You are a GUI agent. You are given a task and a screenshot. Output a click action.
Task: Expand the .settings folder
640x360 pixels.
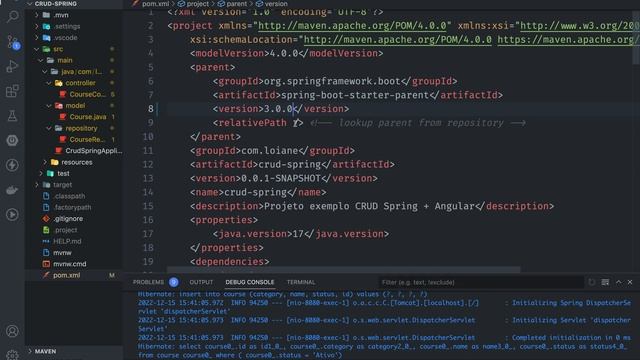(37, 26)
